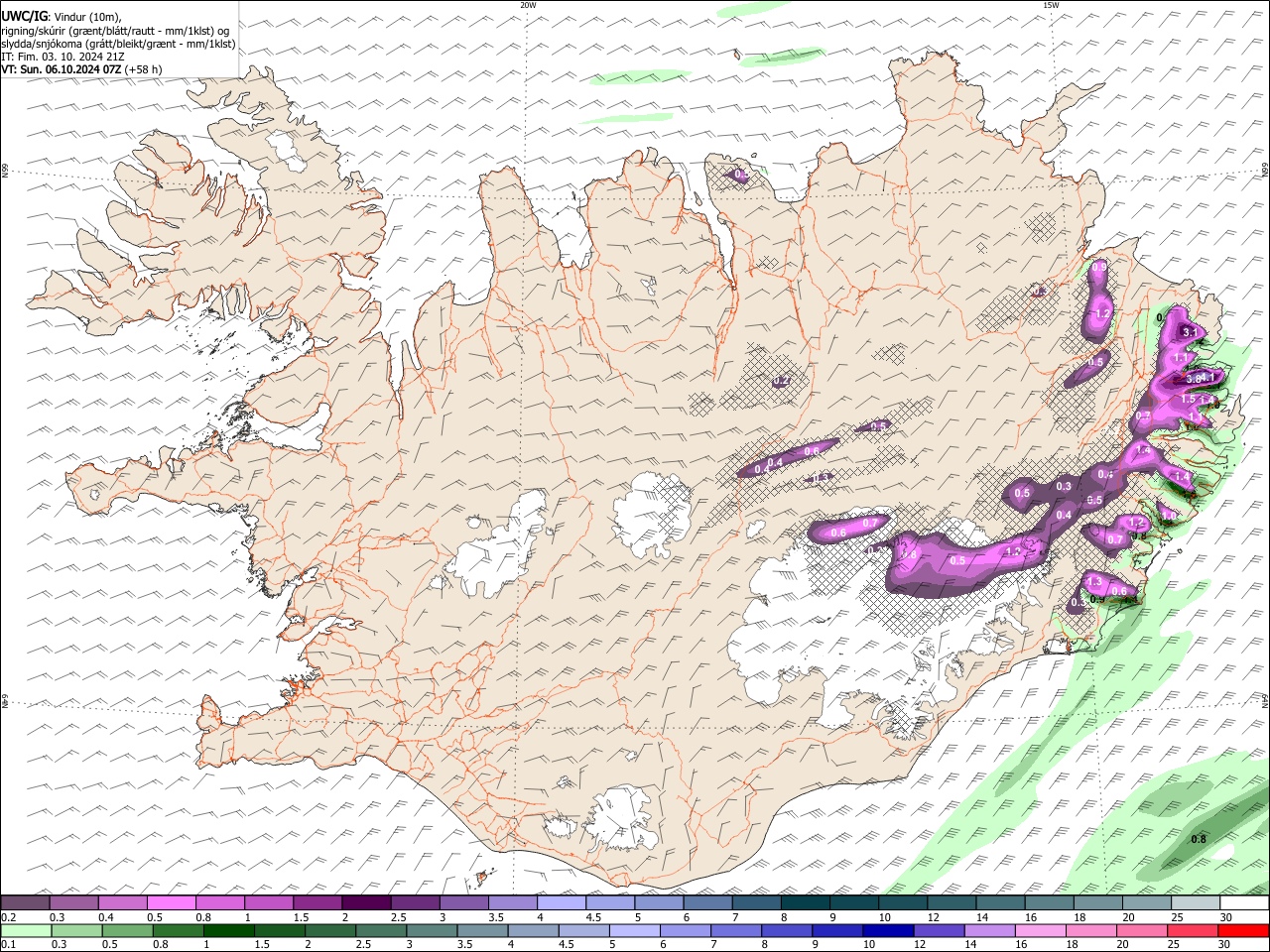Select the white upper legend swatch at 30
Screen dimensions: 1270x952
pyautogui.click(x=1244, y=902)
